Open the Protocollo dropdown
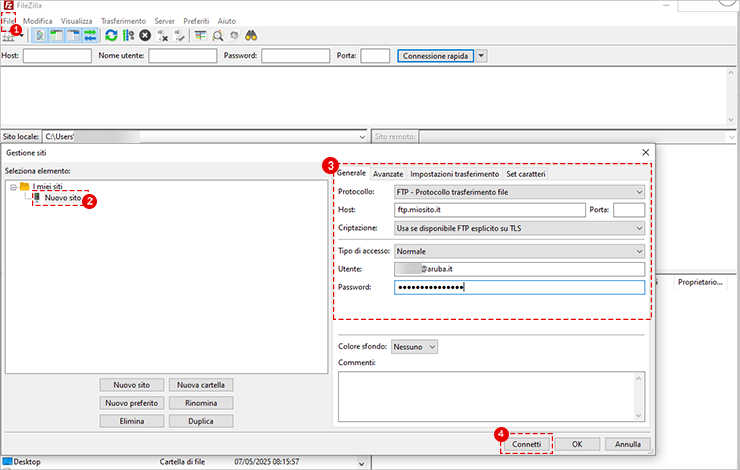This screenshot has height=470, width=740. tap(519, 192)
